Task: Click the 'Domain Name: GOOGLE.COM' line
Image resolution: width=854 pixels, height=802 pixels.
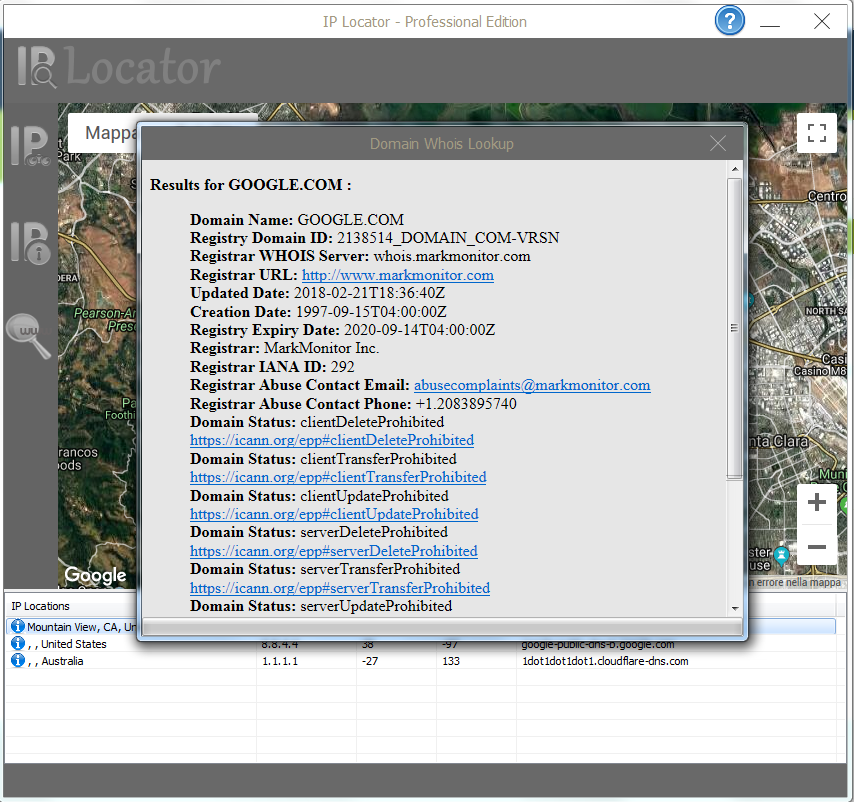Action: [297, 219]
